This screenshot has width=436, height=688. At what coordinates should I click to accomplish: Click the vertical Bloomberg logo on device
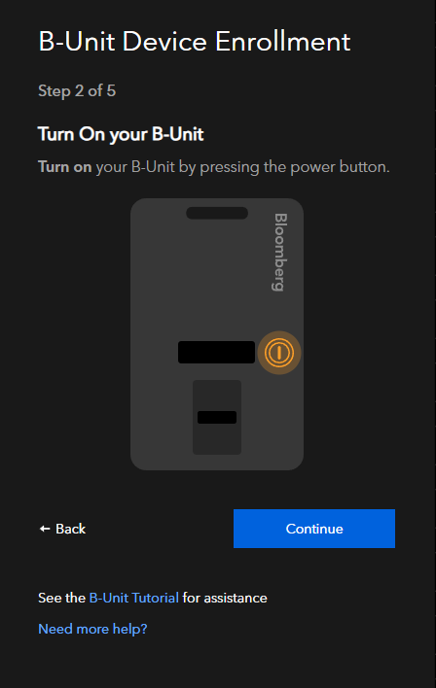[279, 252]
